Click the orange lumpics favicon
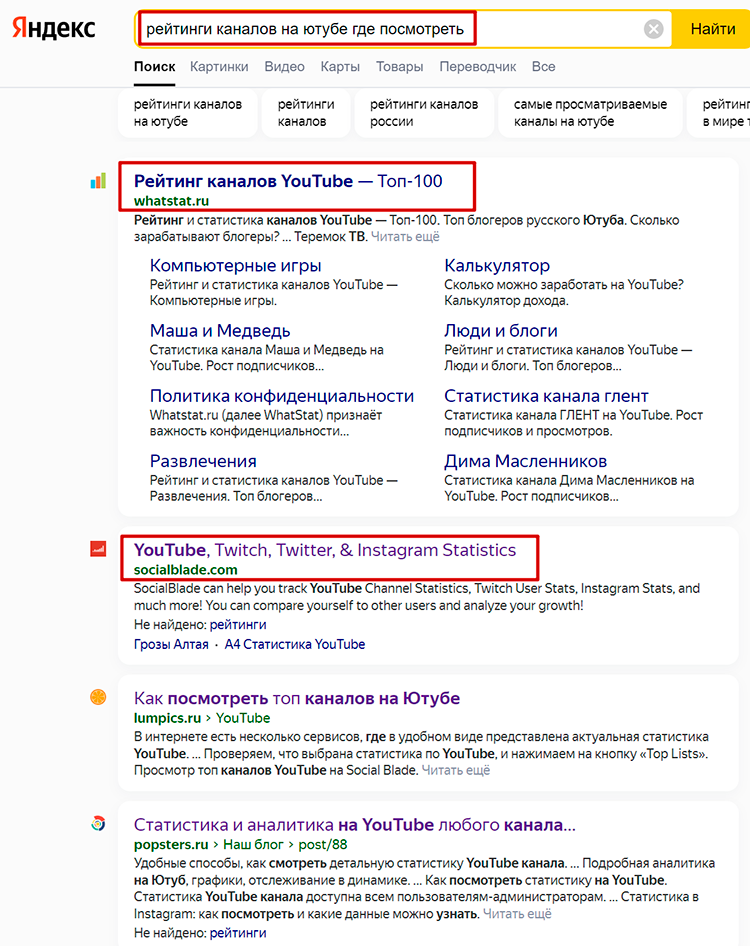The image size is (750, 946). click(98, 697)
